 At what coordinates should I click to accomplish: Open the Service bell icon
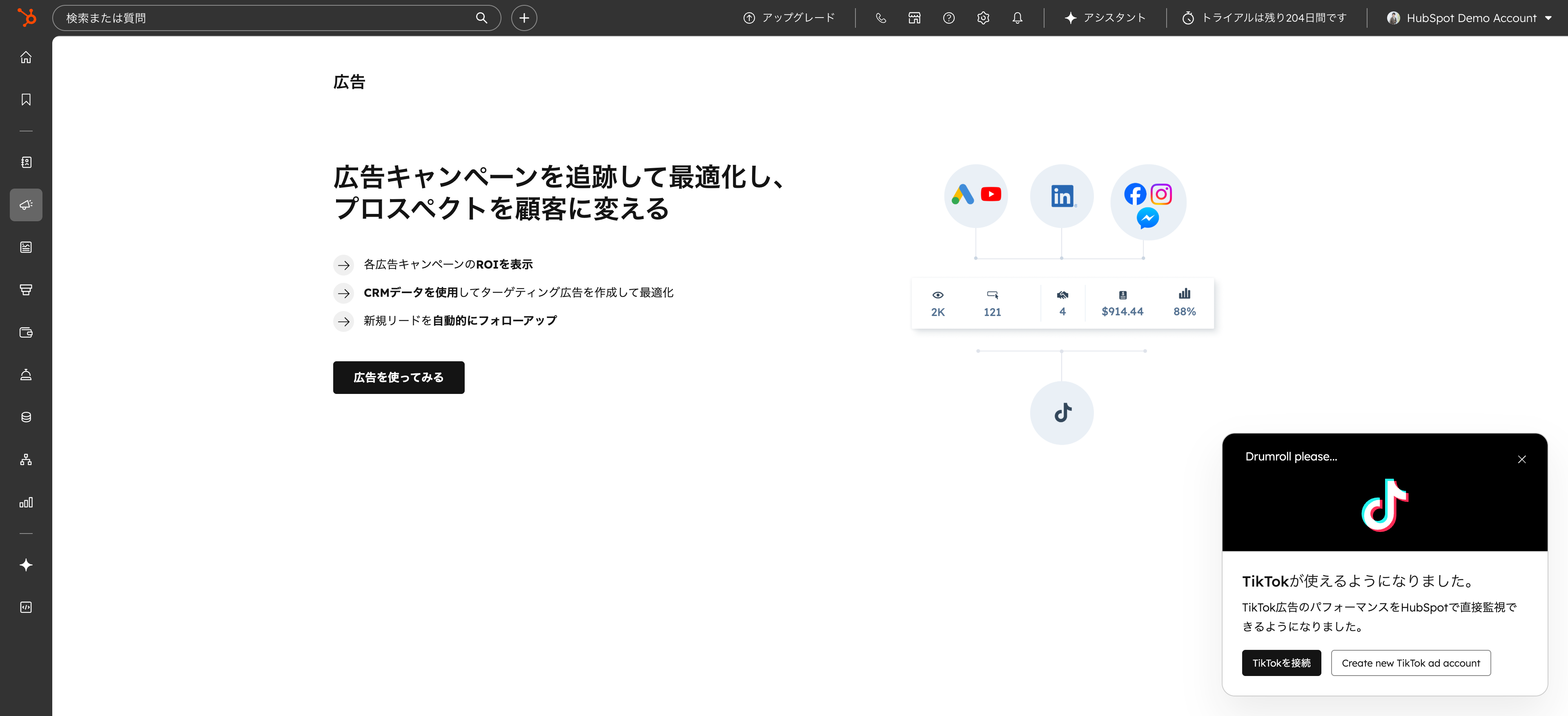(26, 375)
